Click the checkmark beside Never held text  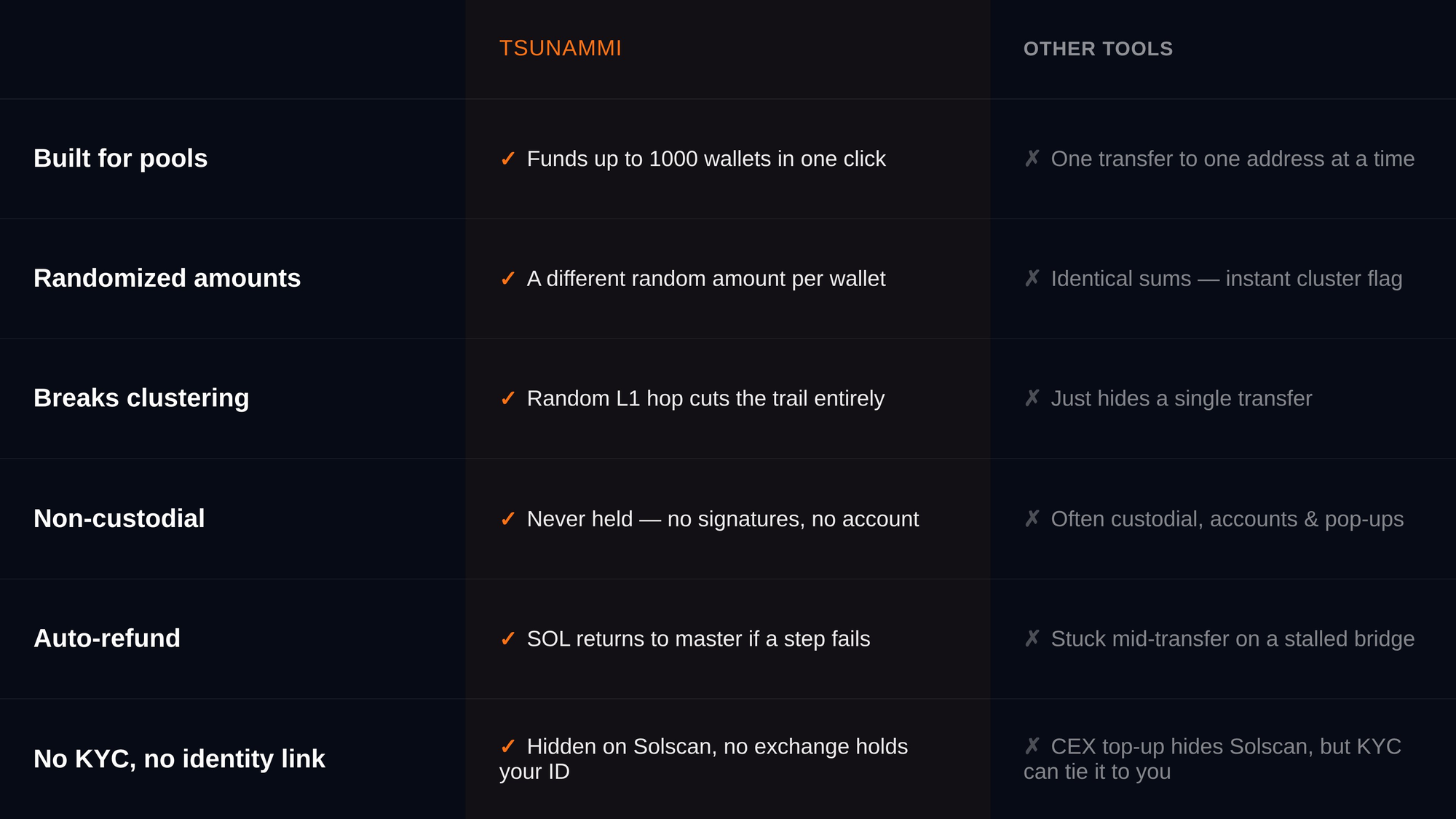click(x=508, y=519)
